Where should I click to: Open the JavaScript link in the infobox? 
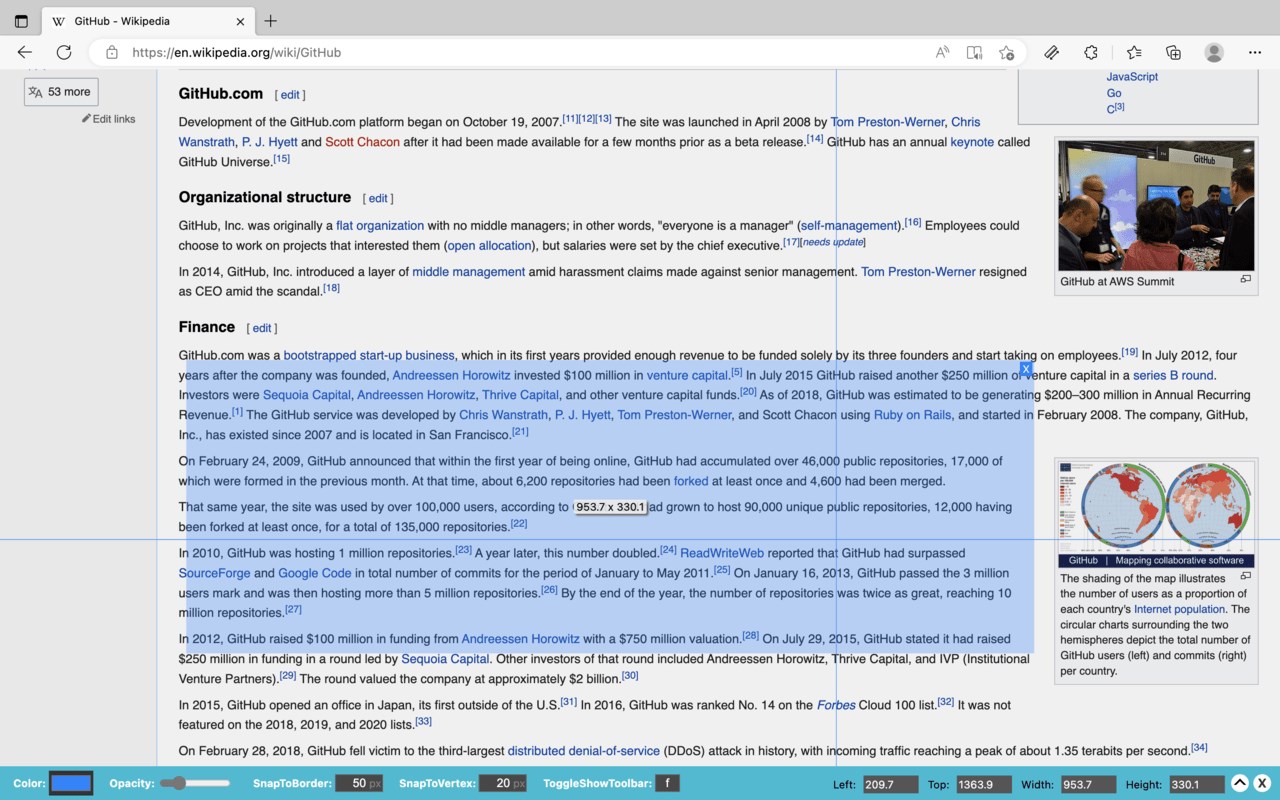pos(1132,77)
